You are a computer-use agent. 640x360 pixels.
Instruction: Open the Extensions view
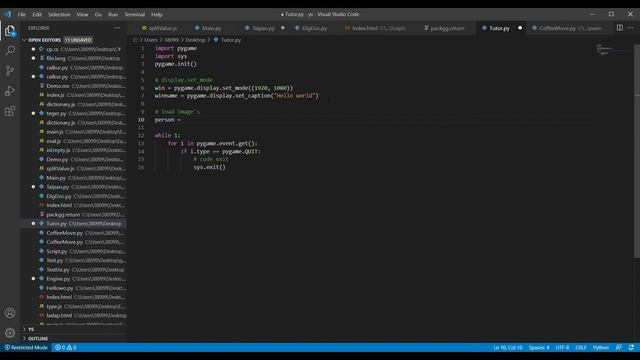pyautogui.click(x=10, y=111)
